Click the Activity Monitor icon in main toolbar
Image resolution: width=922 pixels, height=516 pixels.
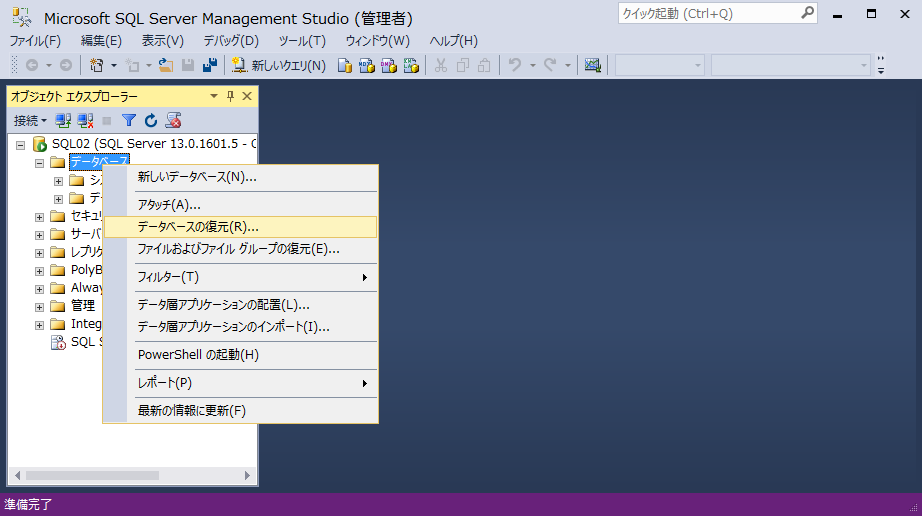(x=593, y=65)
